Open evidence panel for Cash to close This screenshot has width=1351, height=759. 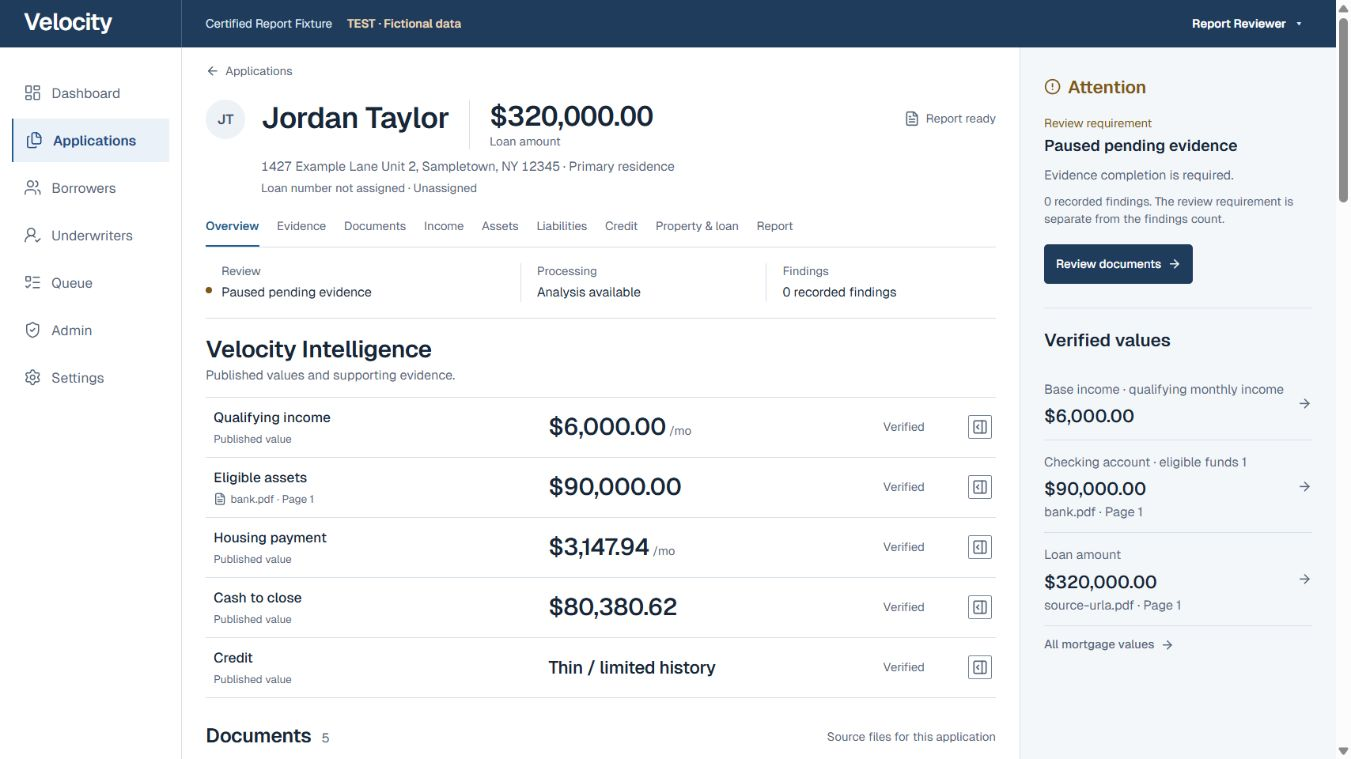point(980,607)
